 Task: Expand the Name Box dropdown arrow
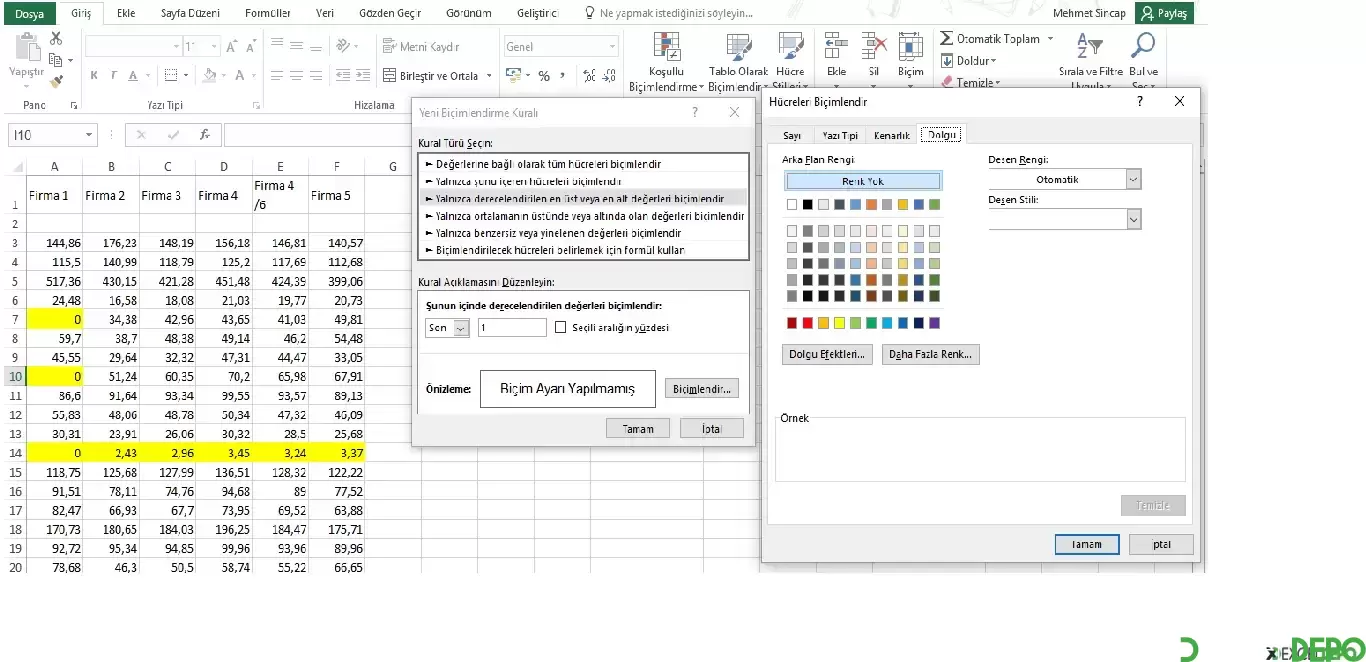click(x=89, y=135)
